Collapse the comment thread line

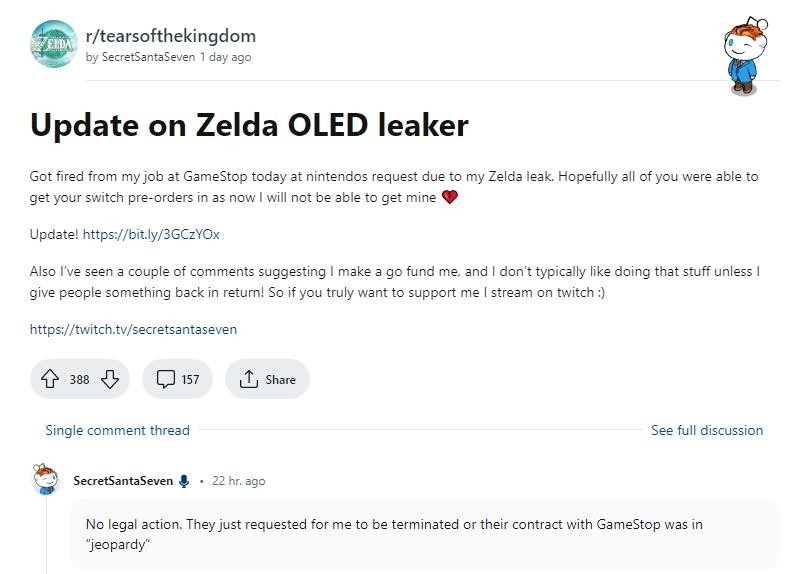(46, 535)
